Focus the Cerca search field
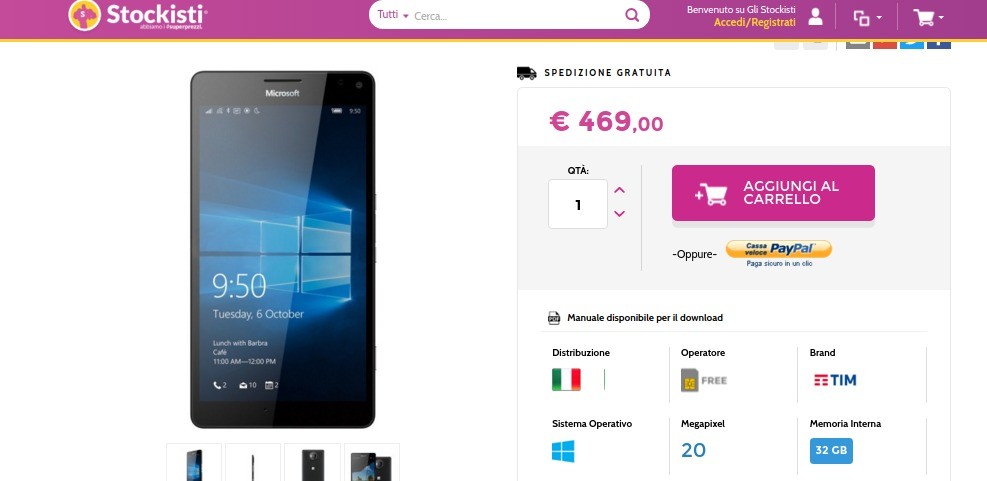The image size is (987, 481). (517, 16)
